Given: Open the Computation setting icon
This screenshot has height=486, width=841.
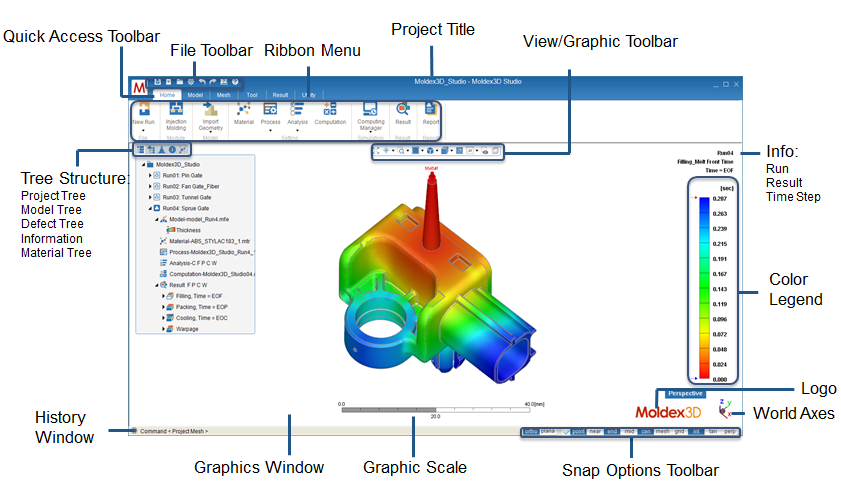Looking at the screenshot, I should [x=330, y=109].
